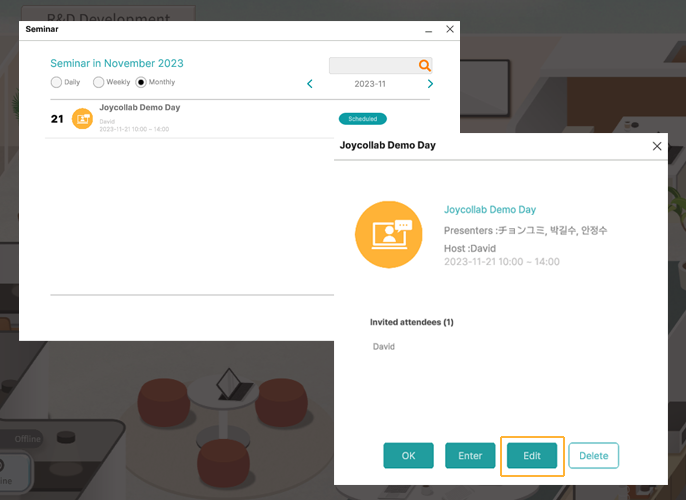Click the large orange seminar icon in details

tap(388, 234)
